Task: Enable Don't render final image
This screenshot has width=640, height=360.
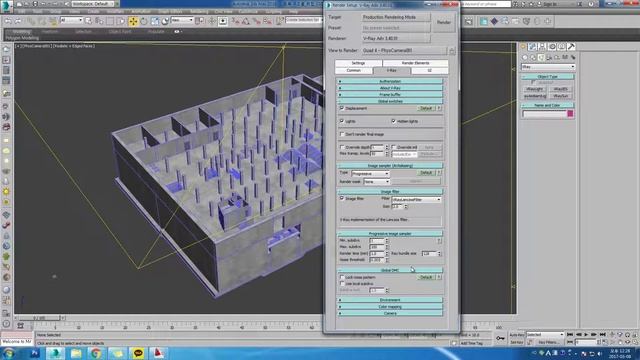Action: 342,134
